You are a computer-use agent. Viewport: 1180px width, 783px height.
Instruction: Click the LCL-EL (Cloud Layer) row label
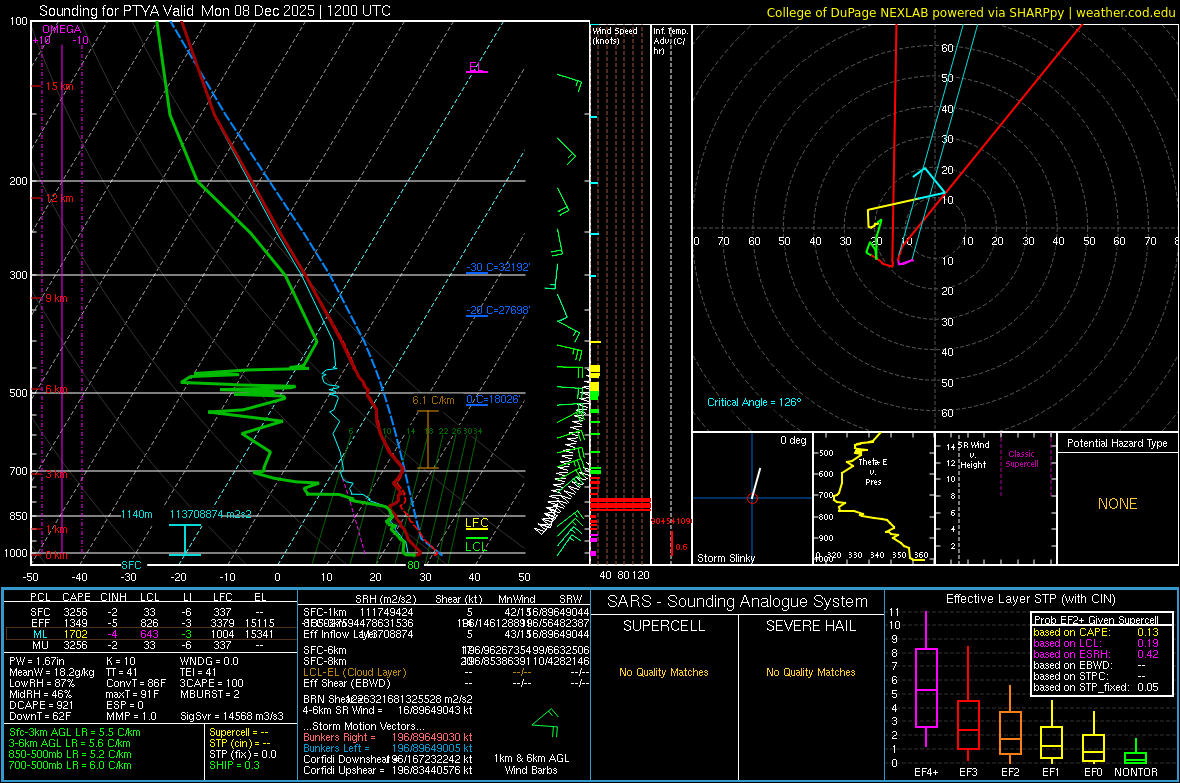click(354, 672)
